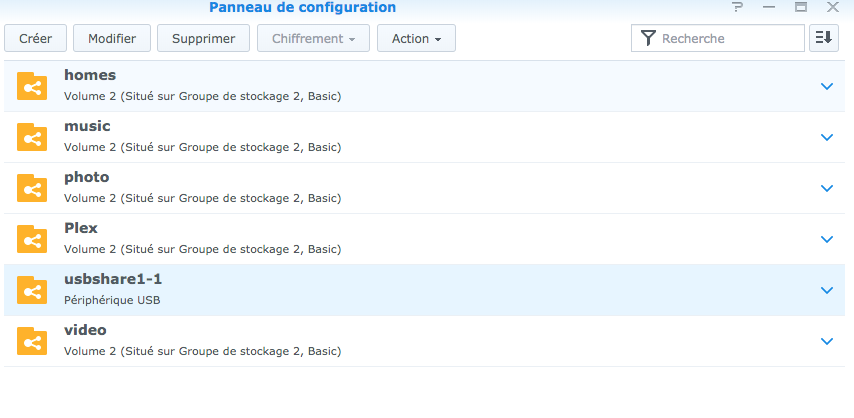
Task: Click the filter funnel icon in search box
Action: pyautogui.click(x=648, y=38)
